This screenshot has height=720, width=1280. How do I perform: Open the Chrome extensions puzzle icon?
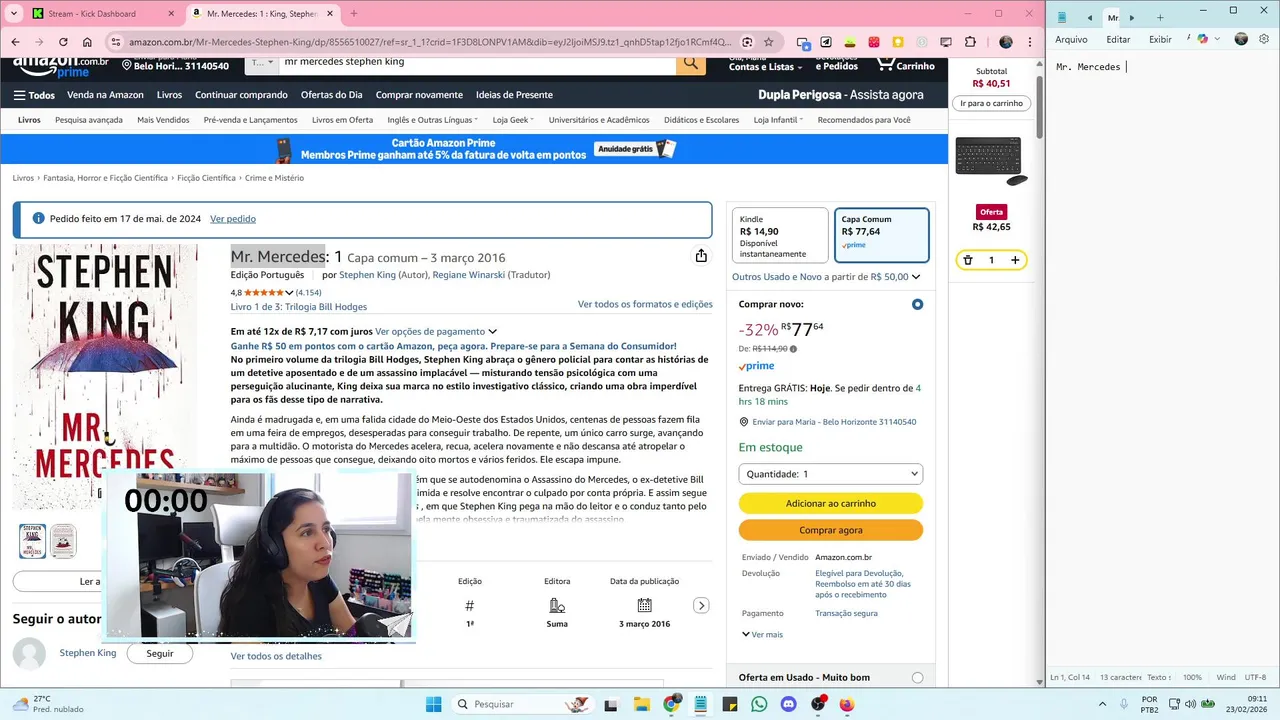point(970,42)
